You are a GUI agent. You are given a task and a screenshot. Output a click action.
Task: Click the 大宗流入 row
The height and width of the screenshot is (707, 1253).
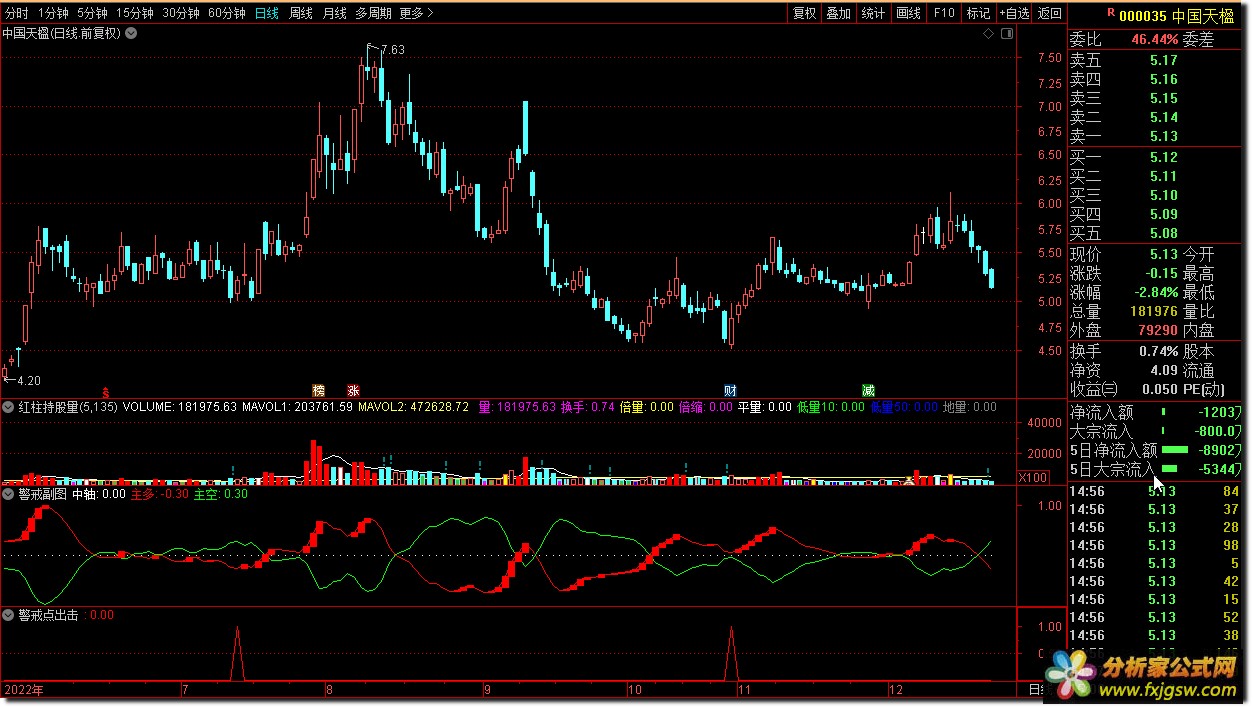[1157, 431]
